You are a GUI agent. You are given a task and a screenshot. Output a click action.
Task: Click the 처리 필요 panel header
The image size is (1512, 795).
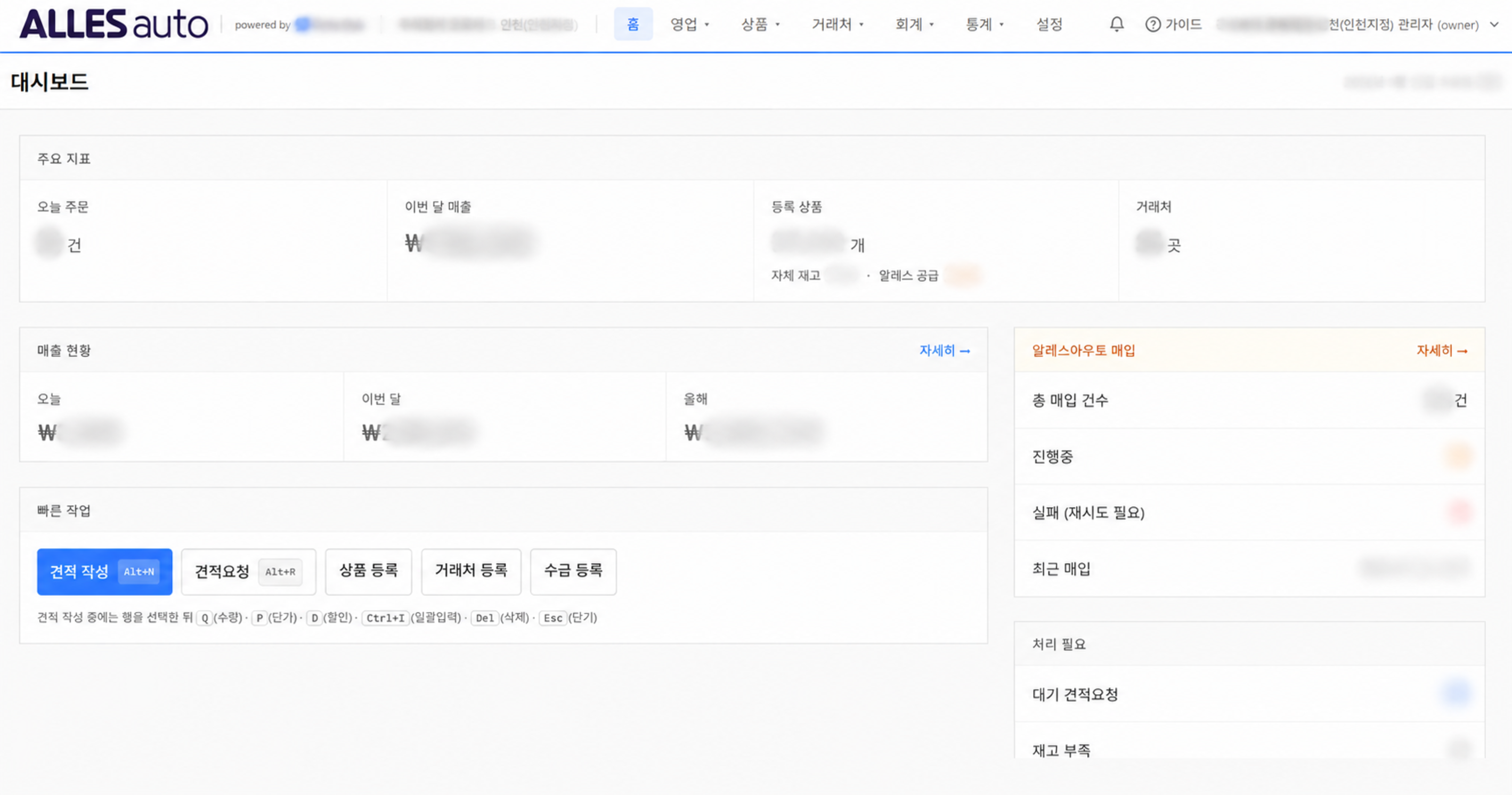tap(1249, 644)
